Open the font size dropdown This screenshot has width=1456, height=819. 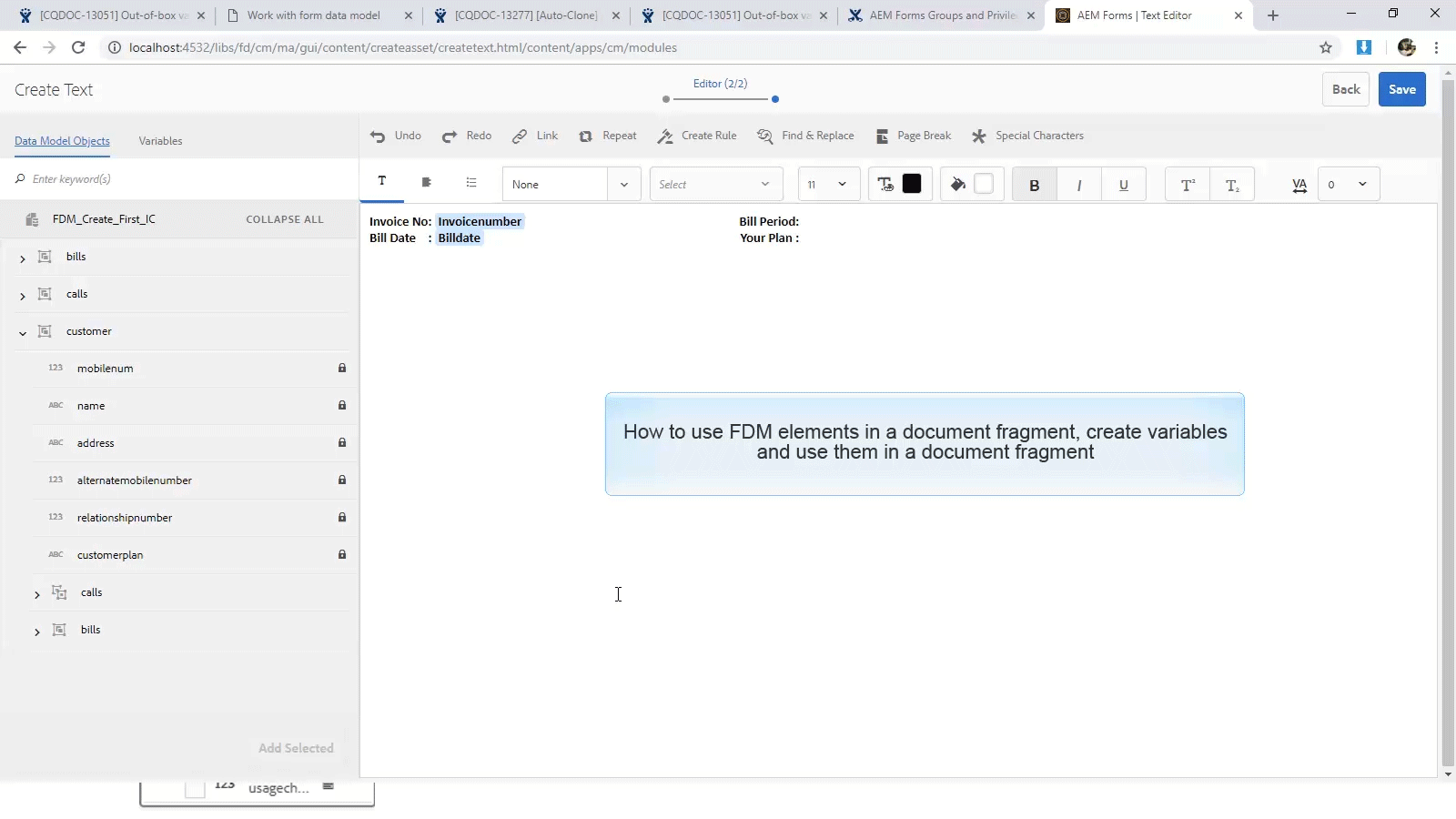(x=826, y=184)
